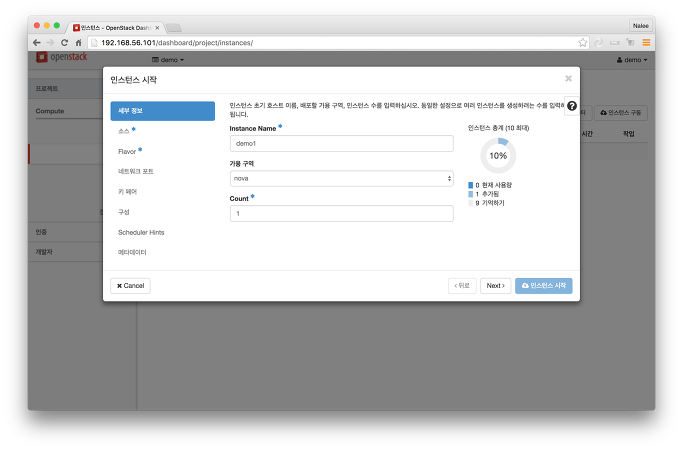Bookmark page with star icon
The height and width of the screenshot is (450, 683).
(582, 42)
